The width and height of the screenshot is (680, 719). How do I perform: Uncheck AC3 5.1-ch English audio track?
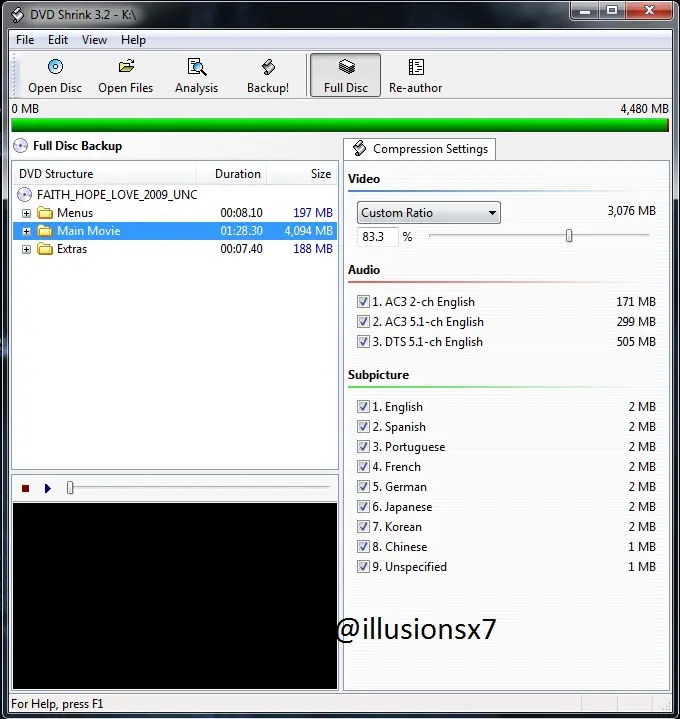[363, 321]
